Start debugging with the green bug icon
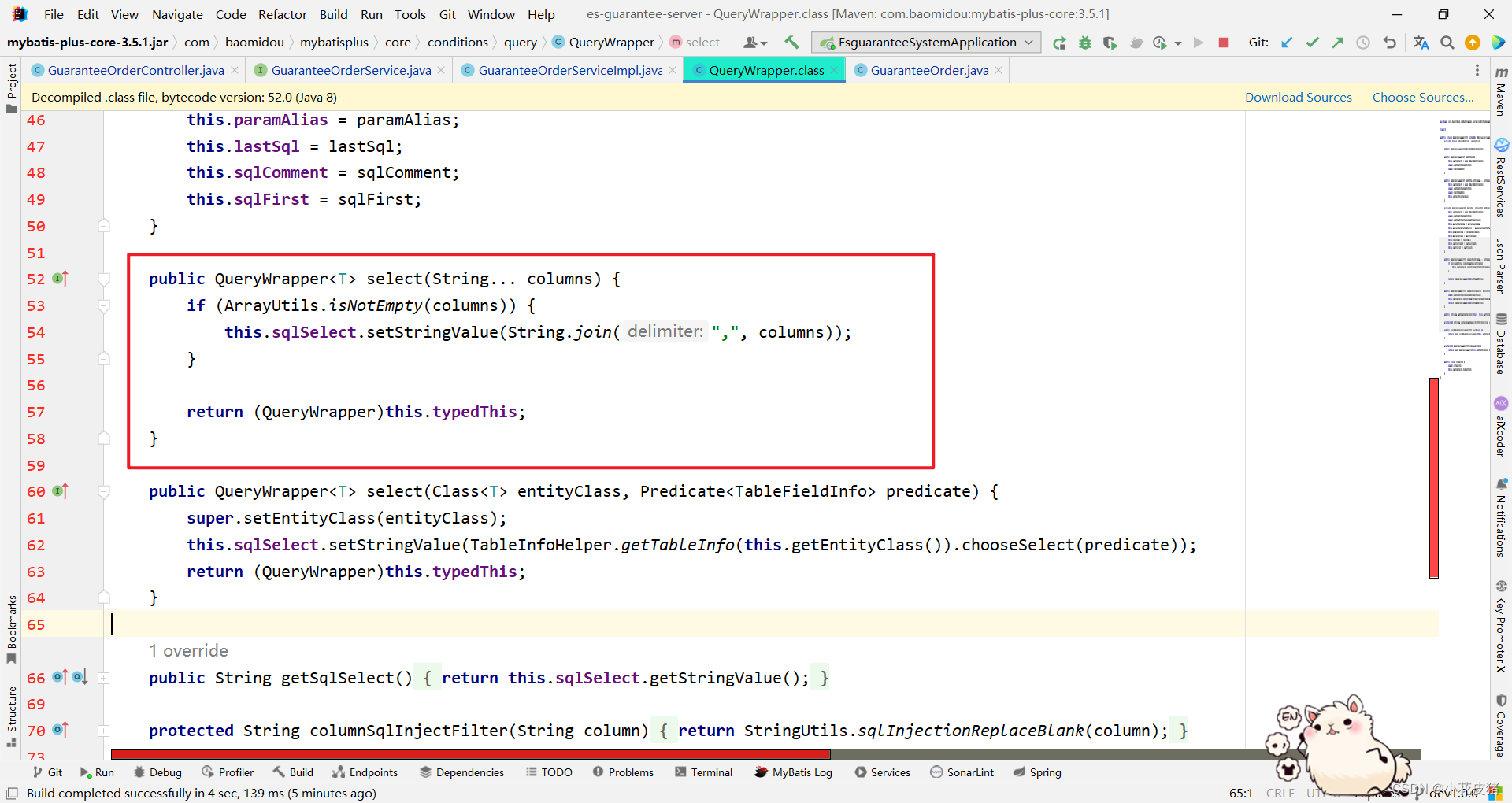 point(1085,43)
